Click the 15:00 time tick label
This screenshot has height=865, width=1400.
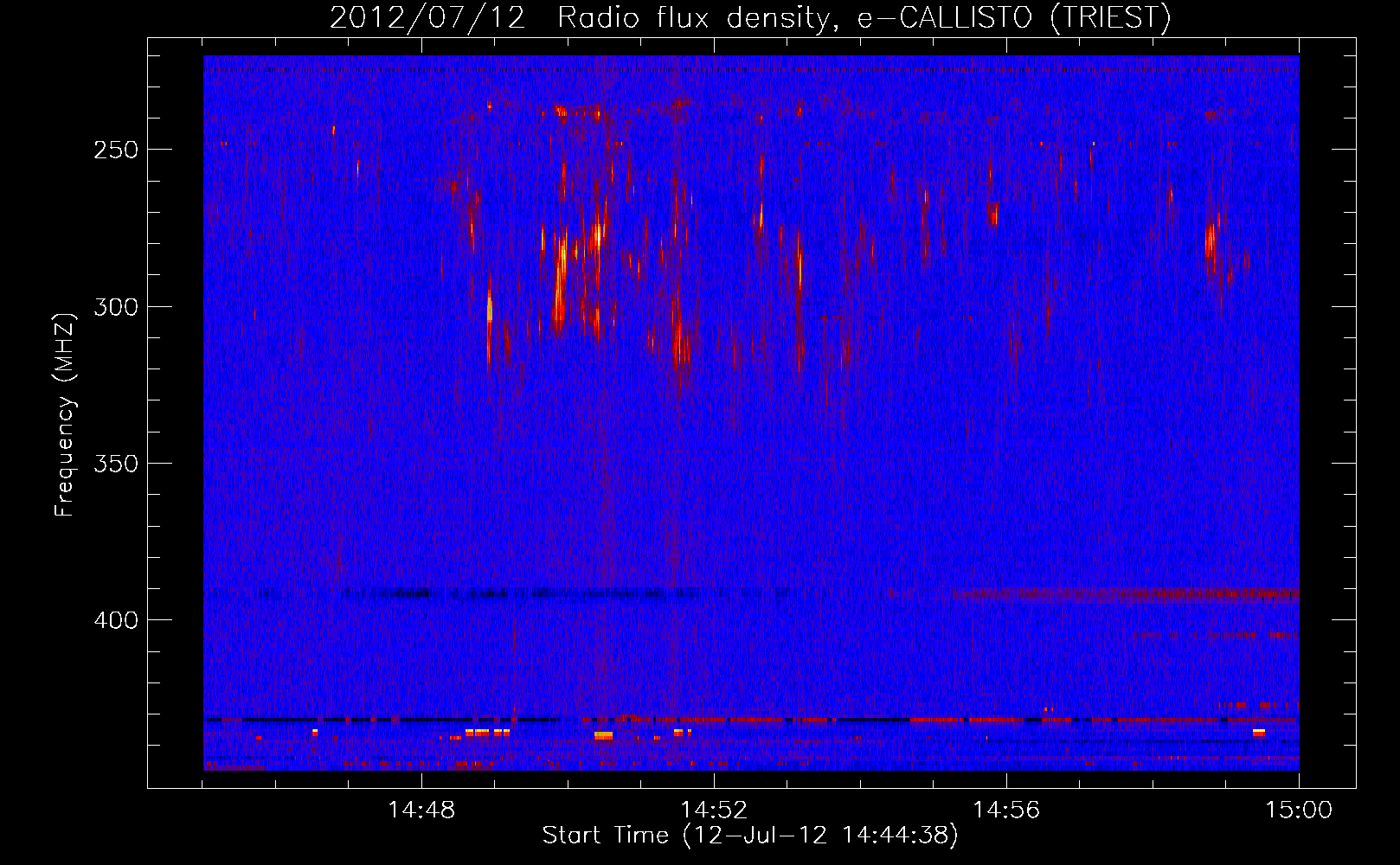tap(1299, 811)
